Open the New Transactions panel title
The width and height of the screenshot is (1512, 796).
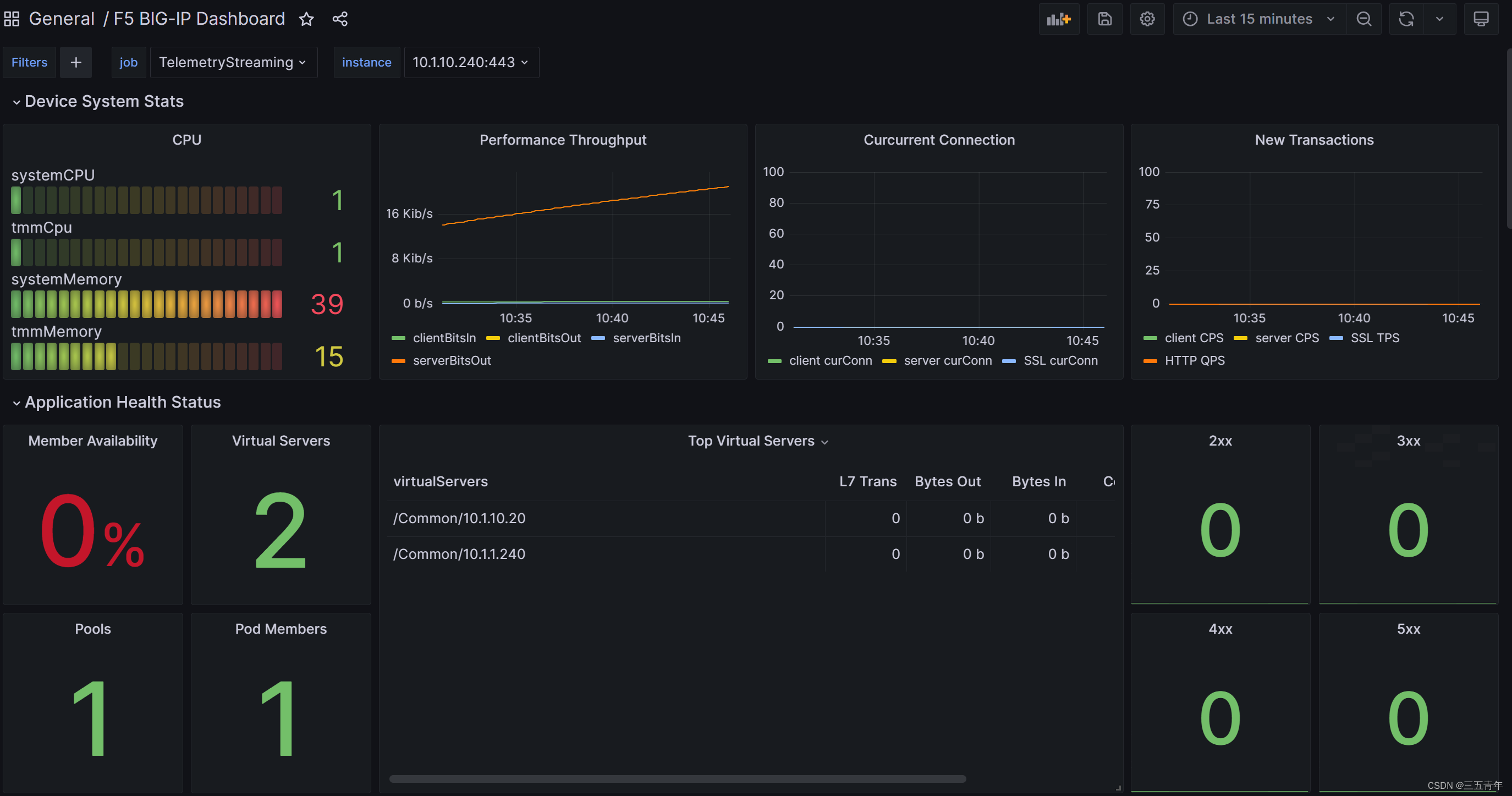pyautogui.click(x=1314, y=140)
